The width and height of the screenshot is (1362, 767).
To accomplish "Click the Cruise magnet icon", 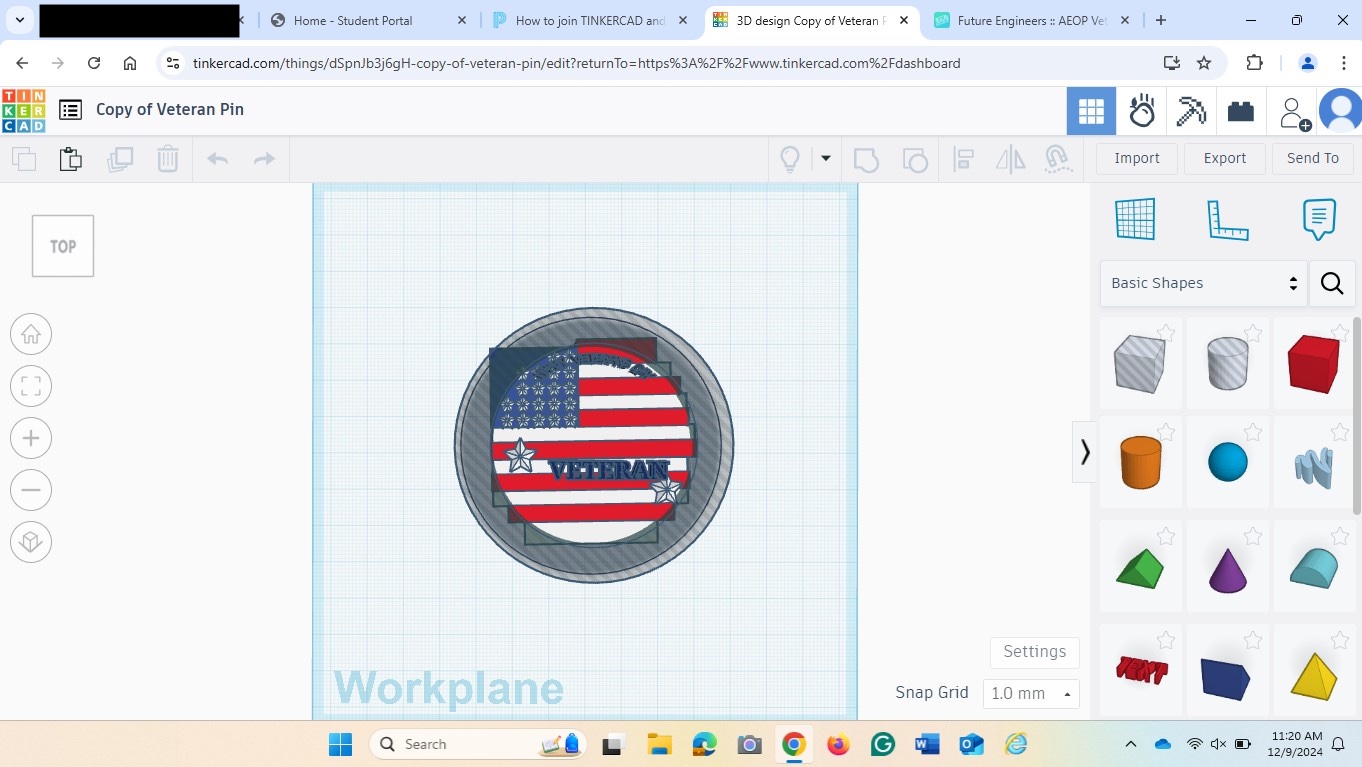I will [1057, 159].
